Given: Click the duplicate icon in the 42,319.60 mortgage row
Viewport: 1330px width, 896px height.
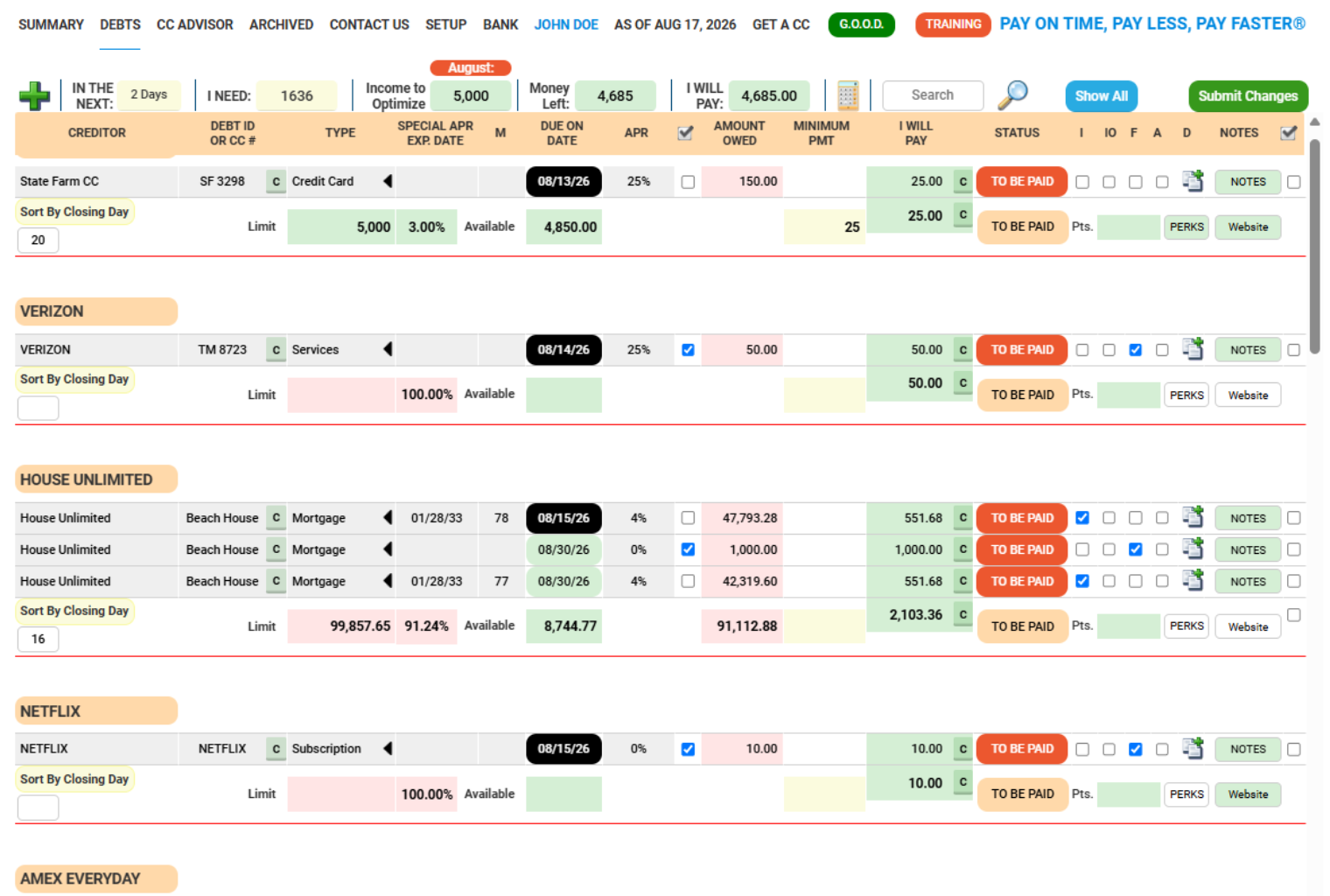Looking at the screenshot, I should pyautogui.click(x=1193, y=580).
